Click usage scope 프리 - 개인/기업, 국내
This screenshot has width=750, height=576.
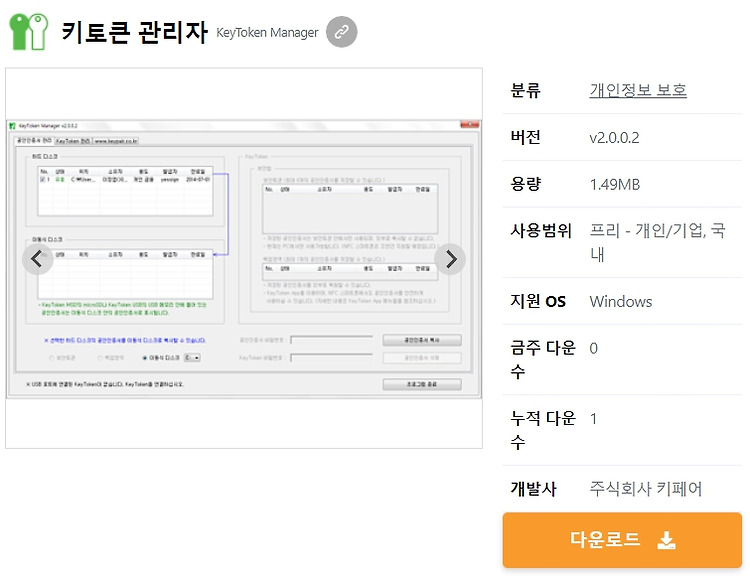[x=657, y=242]
